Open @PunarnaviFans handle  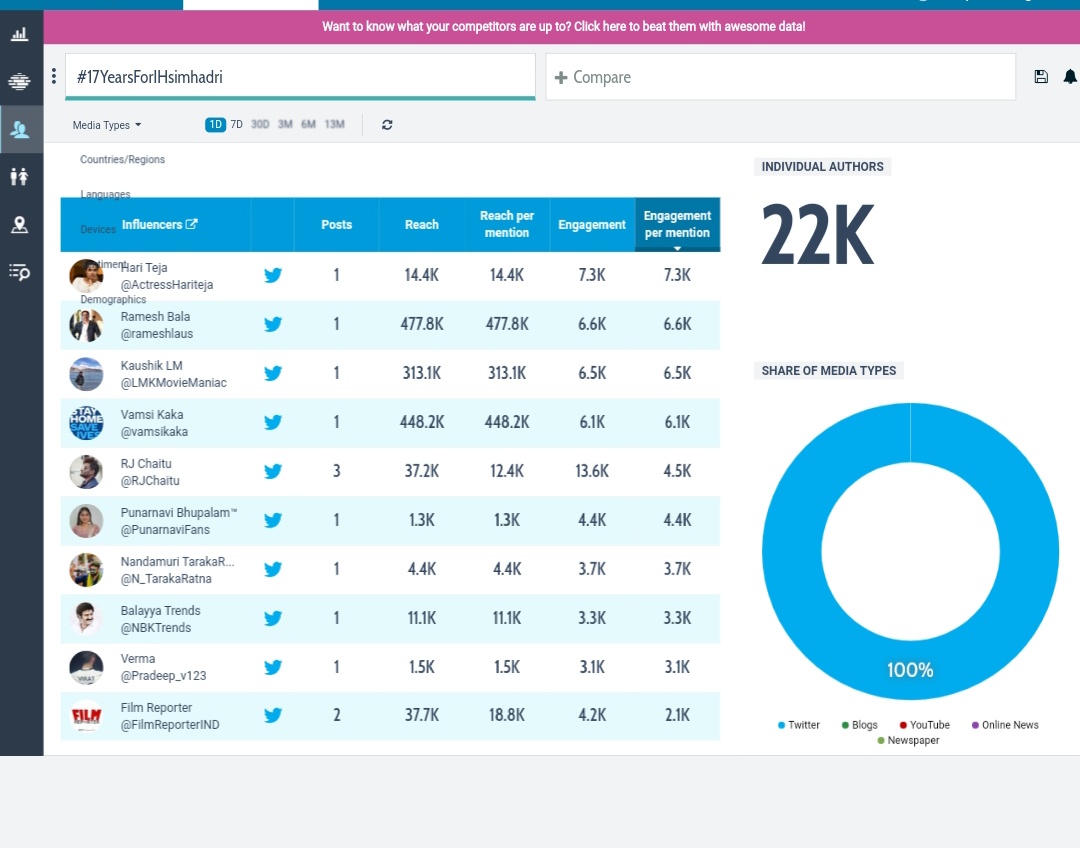(165, 530)
